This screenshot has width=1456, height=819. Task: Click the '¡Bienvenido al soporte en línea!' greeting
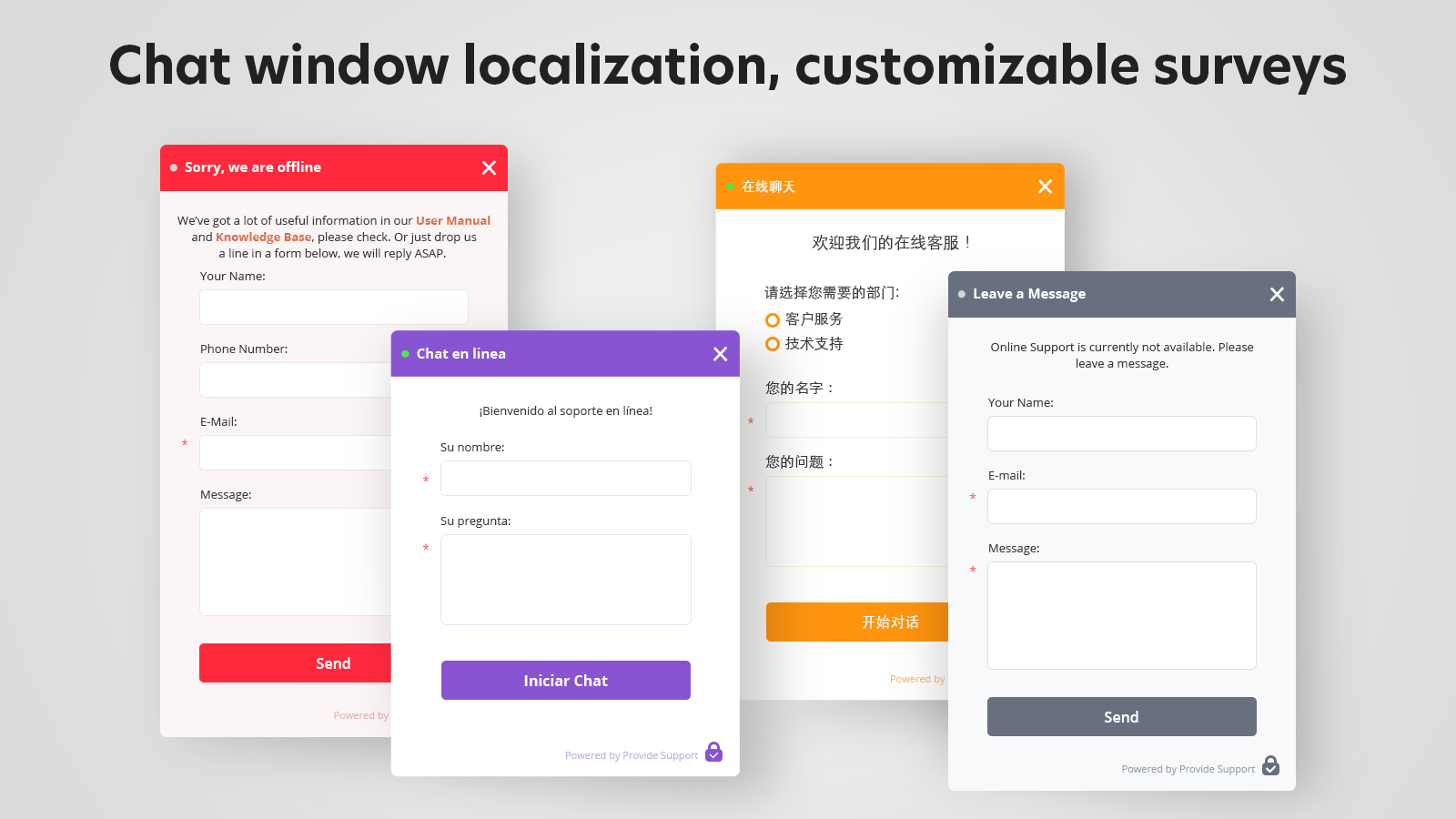[x=566, y=410]
